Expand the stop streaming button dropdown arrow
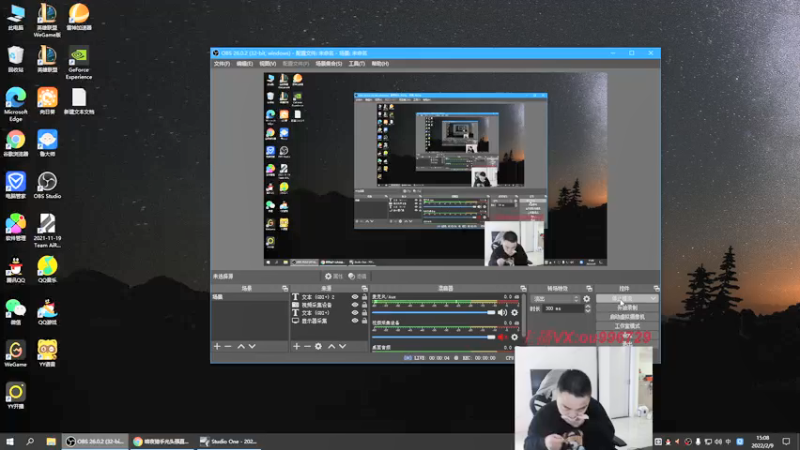 [x=653, y=298]
